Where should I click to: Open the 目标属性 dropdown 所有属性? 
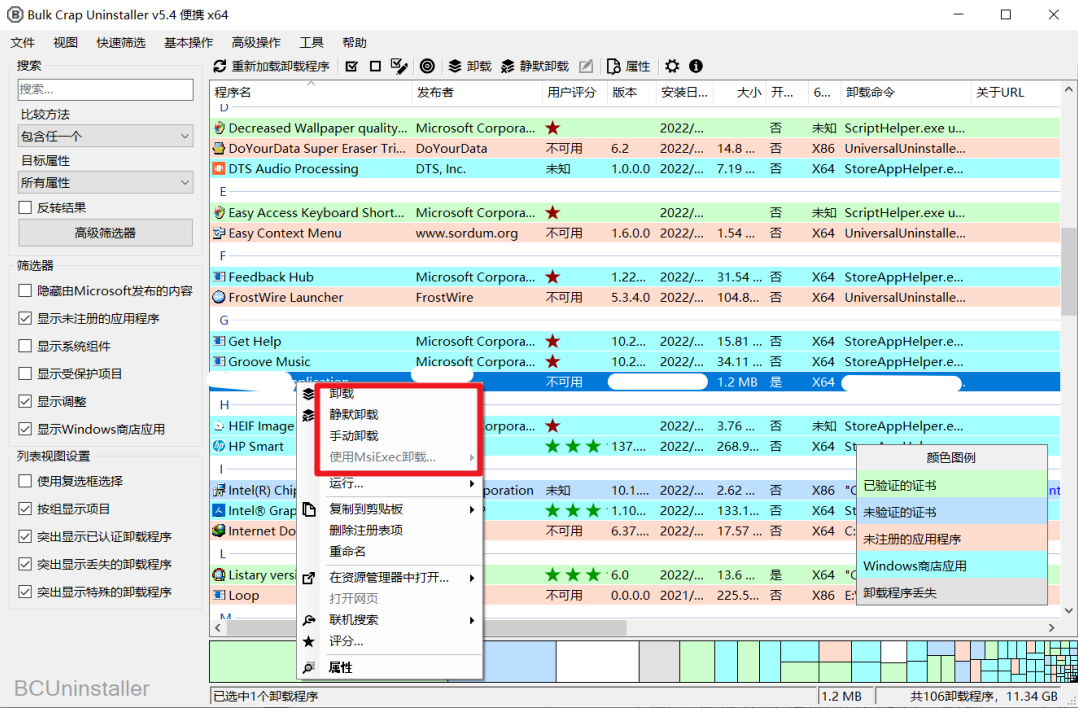[105, 183]
